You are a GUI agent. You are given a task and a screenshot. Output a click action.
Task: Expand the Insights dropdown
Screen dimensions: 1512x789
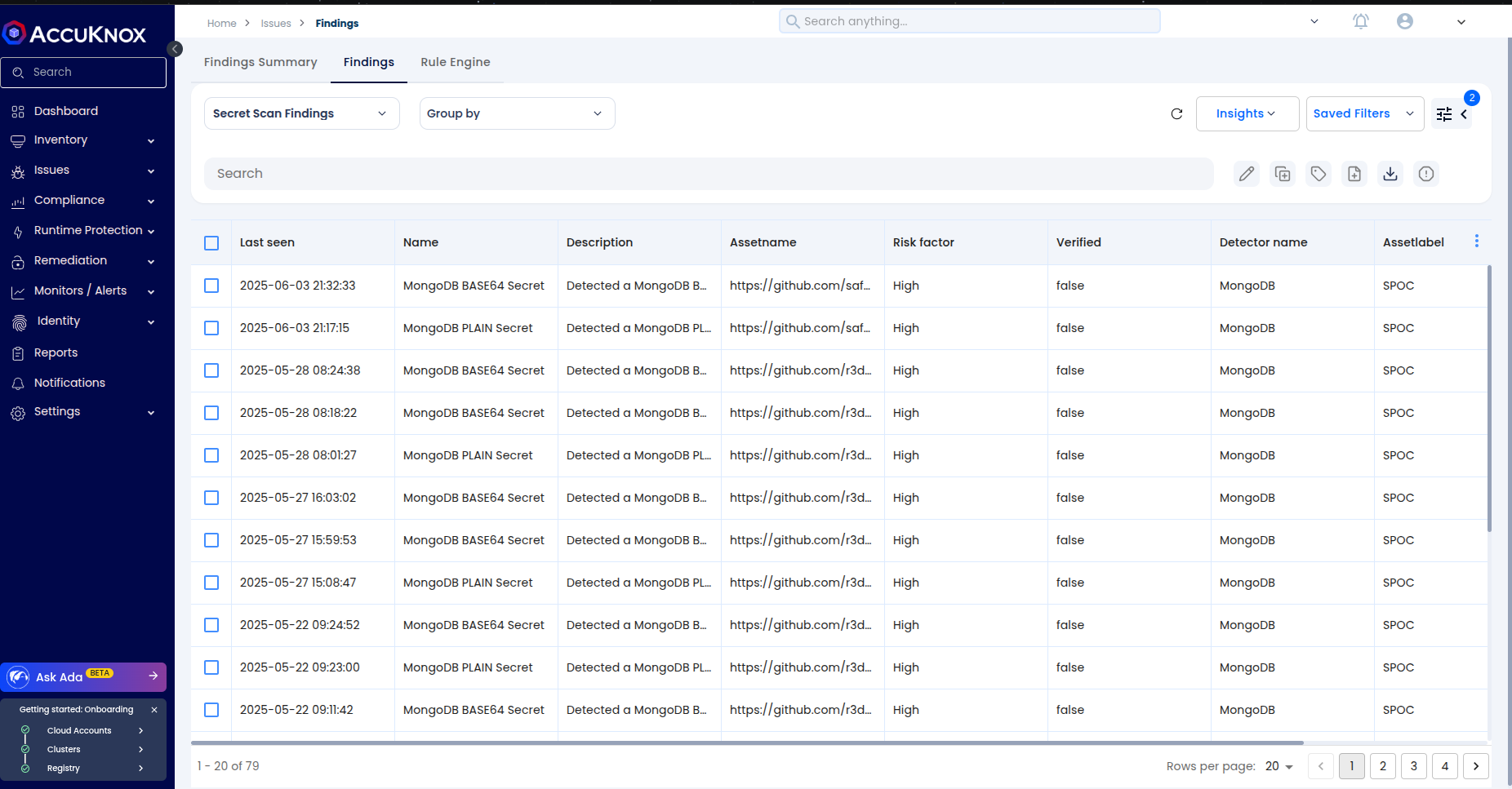pyautogui.click(x=1247, y=113)
